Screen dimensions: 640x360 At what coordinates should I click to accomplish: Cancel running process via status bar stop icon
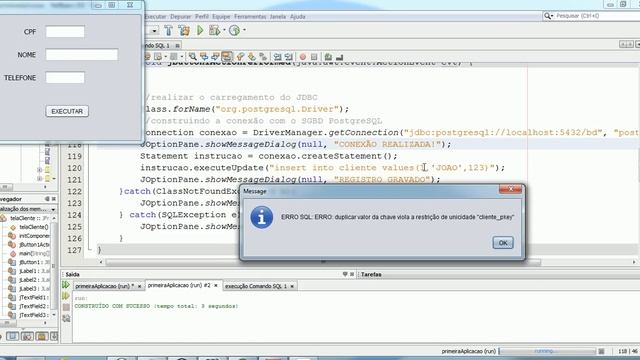tap(601, 351)
